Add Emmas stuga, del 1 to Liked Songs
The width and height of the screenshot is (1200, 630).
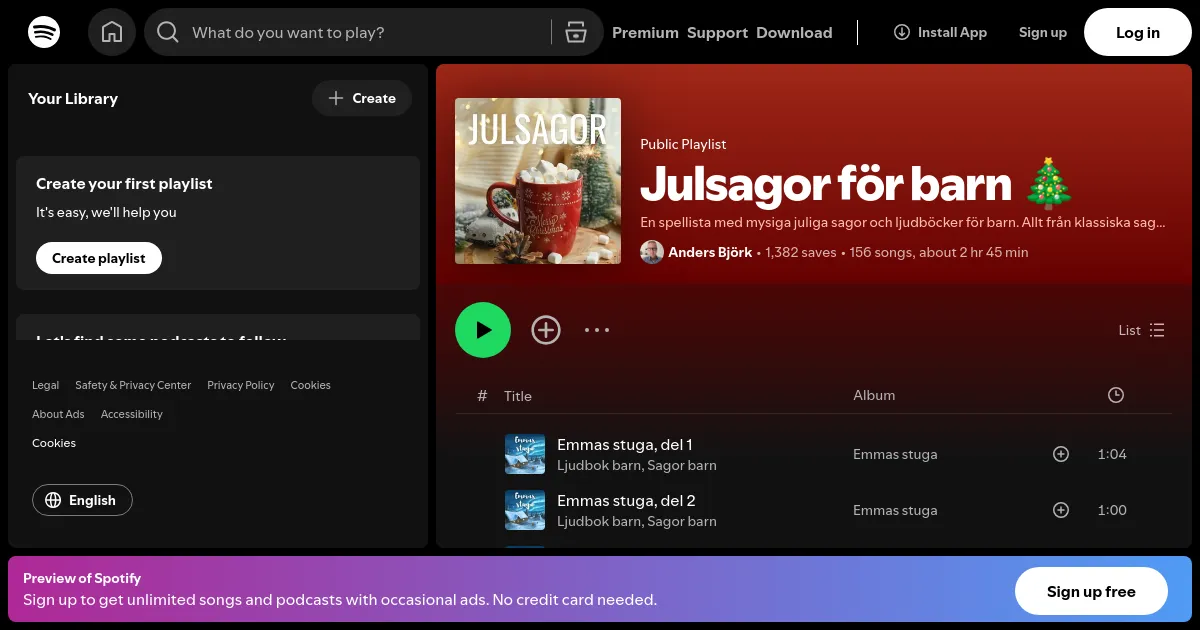pos(1061,454)
